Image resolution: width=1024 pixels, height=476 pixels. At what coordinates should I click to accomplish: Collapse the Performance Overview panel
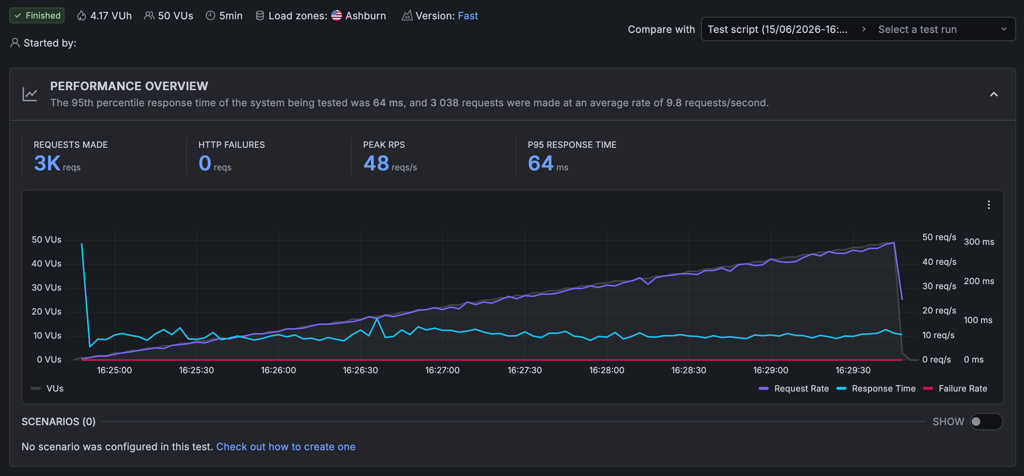(994, 94)
